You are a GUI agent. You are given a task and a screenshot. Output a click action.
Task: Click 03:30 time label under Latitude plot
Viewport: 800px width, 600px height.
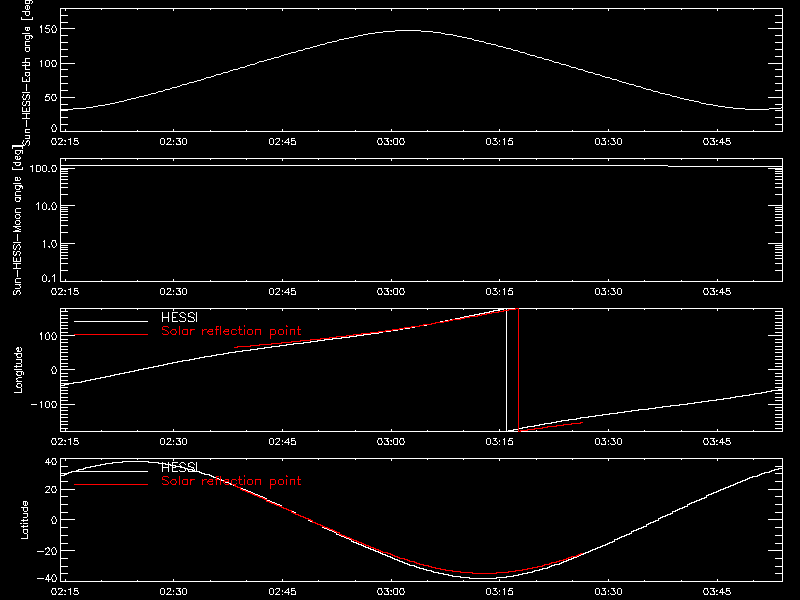click(x=608, y=592)
